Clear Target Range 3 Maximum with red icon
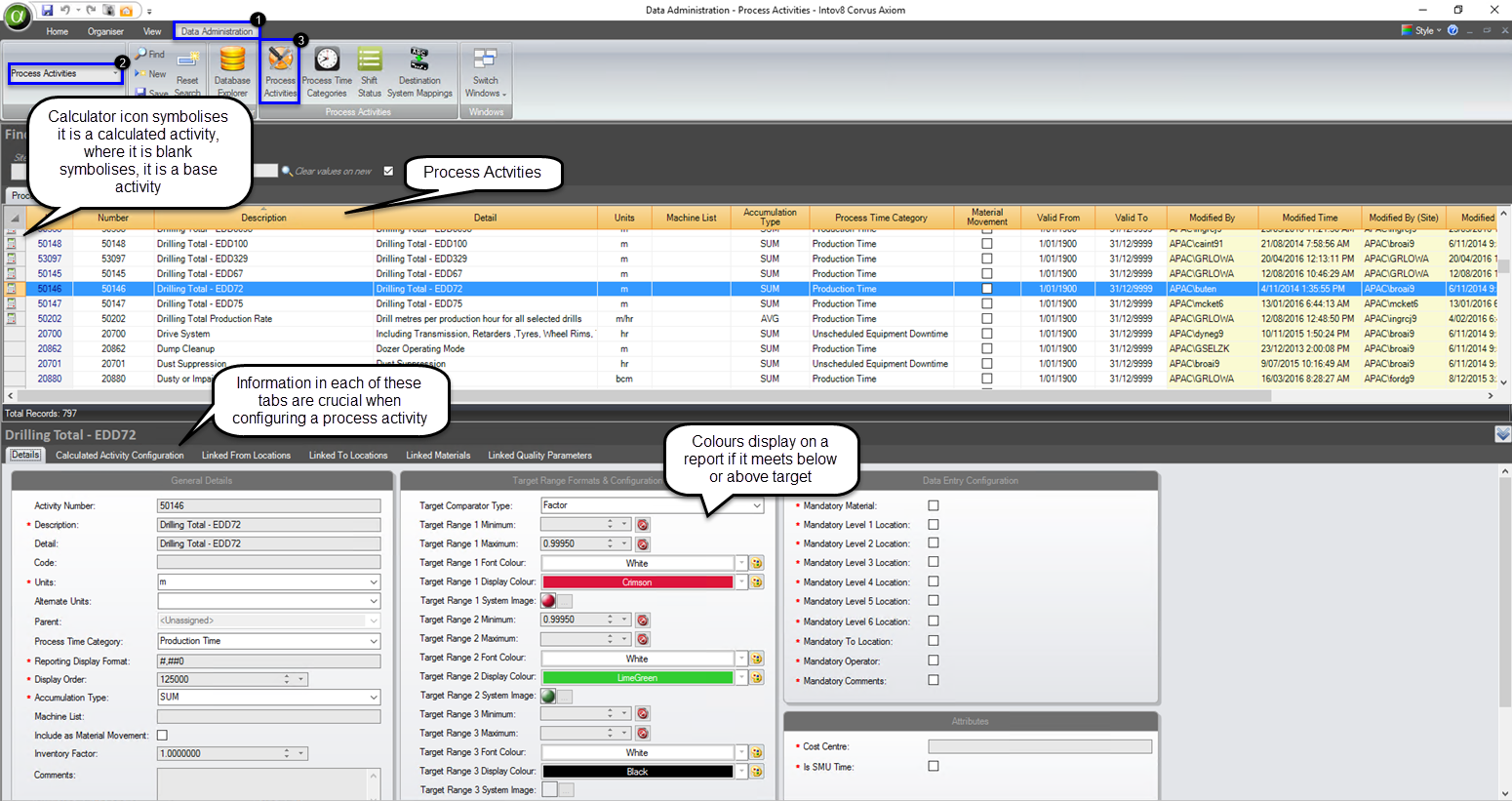 pyautogui.click(x=643, y=734)
